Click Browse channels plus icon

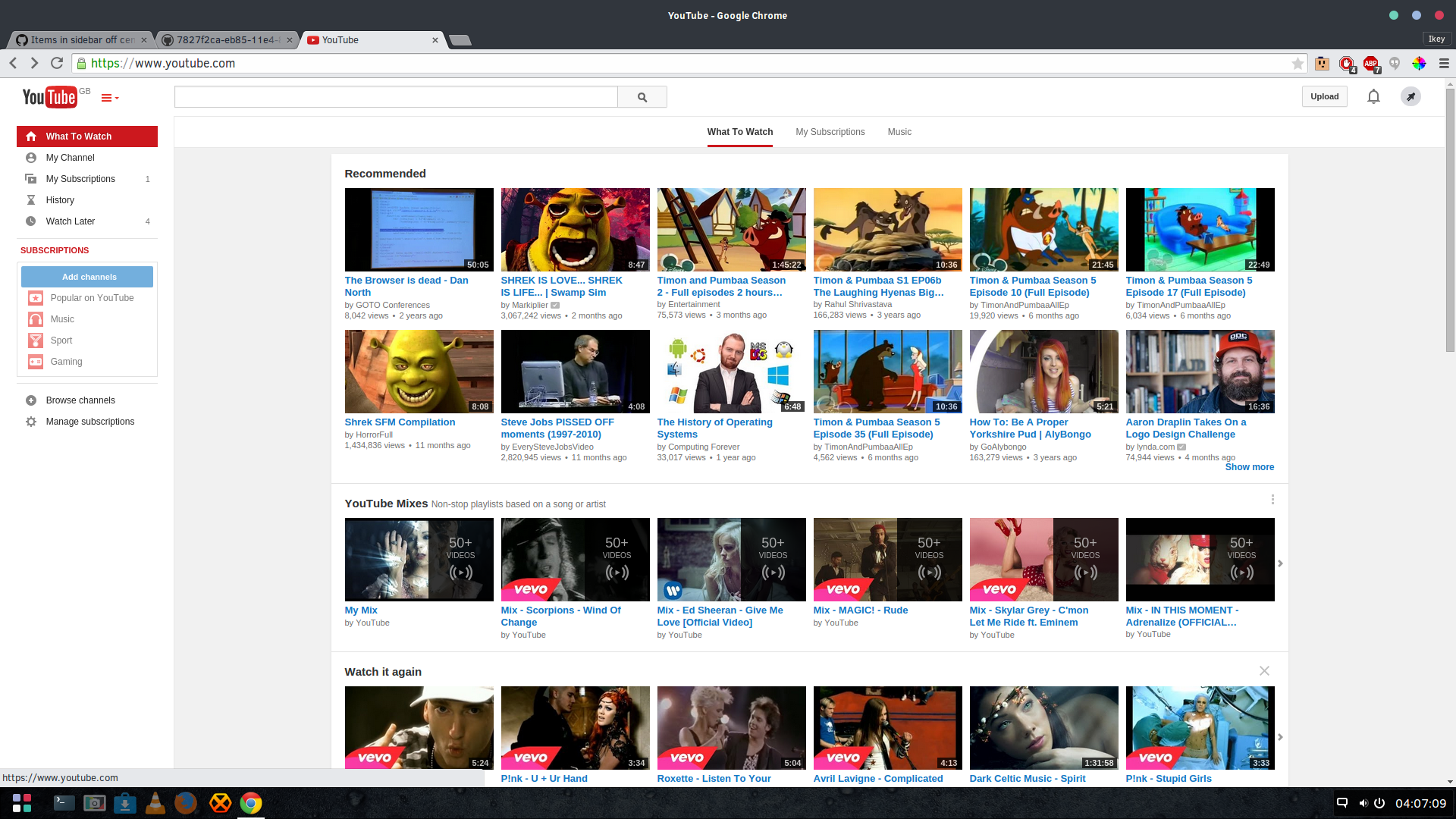click(x=31, y=400)
